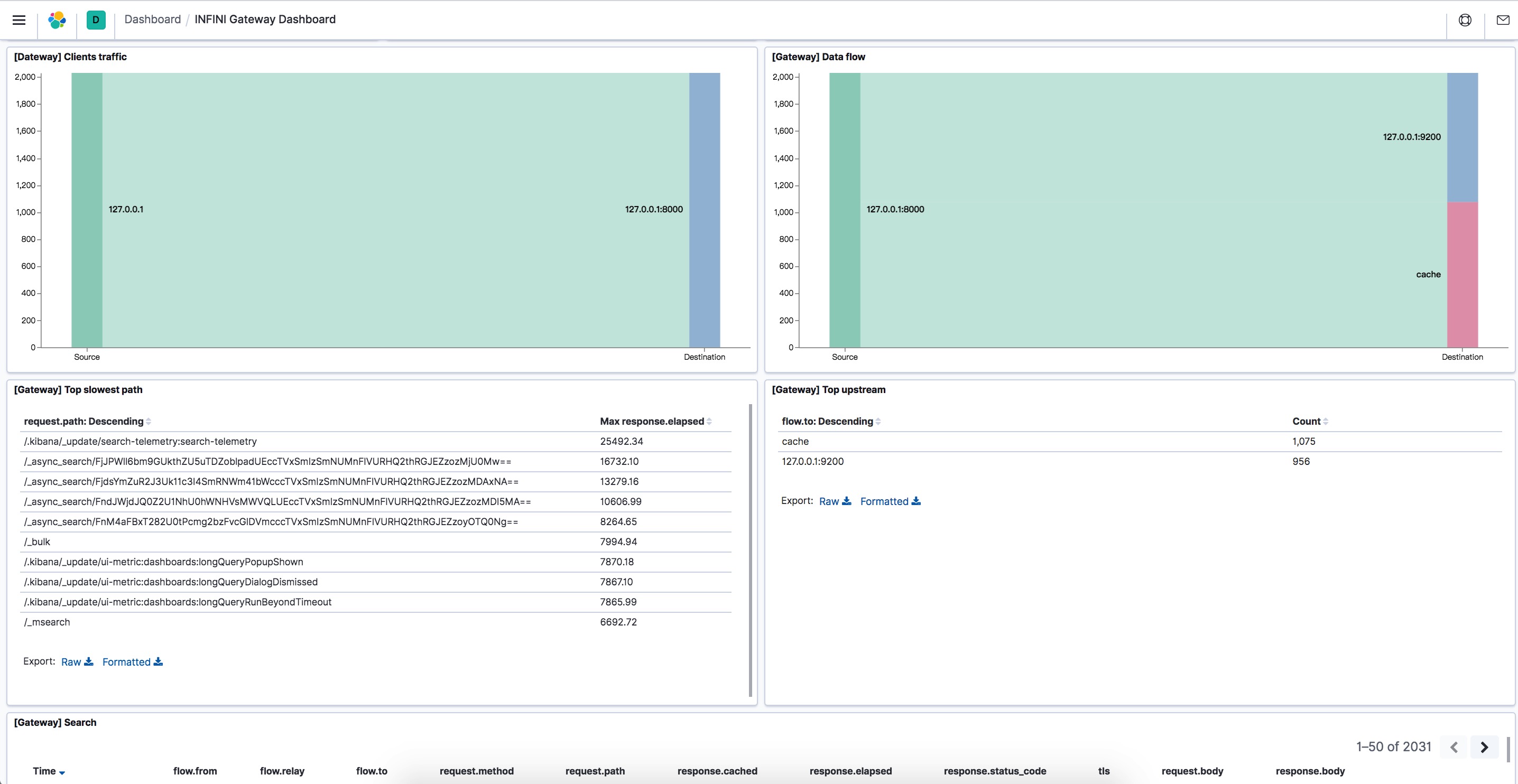1518x784 pixels.
Task: Open the green D space avatar
Action: pos(96,20)
